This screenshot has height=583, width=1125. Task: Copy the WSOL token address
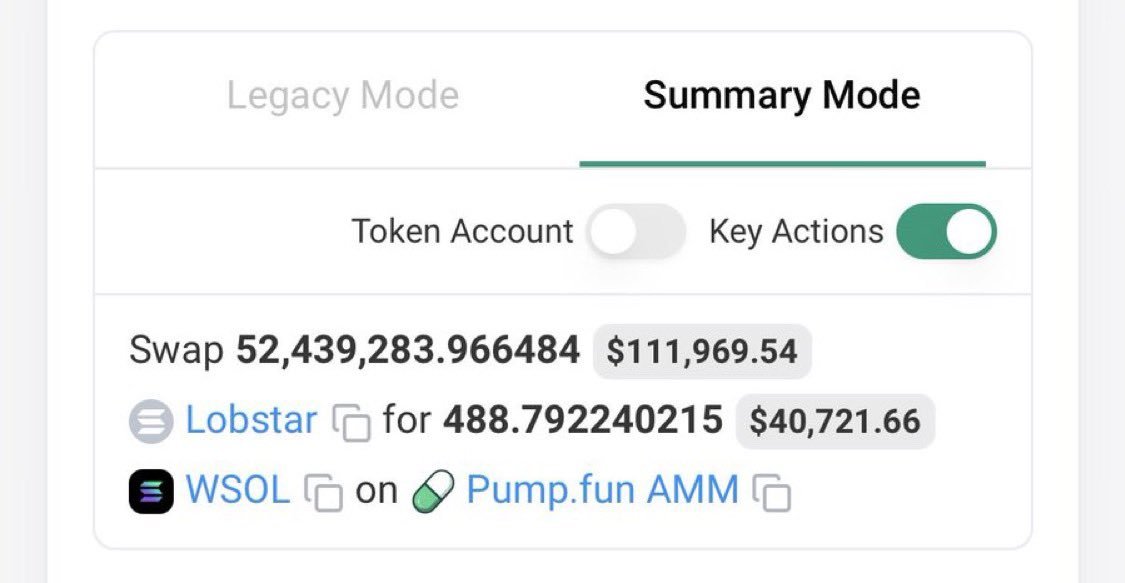click(x=322, y=493)
